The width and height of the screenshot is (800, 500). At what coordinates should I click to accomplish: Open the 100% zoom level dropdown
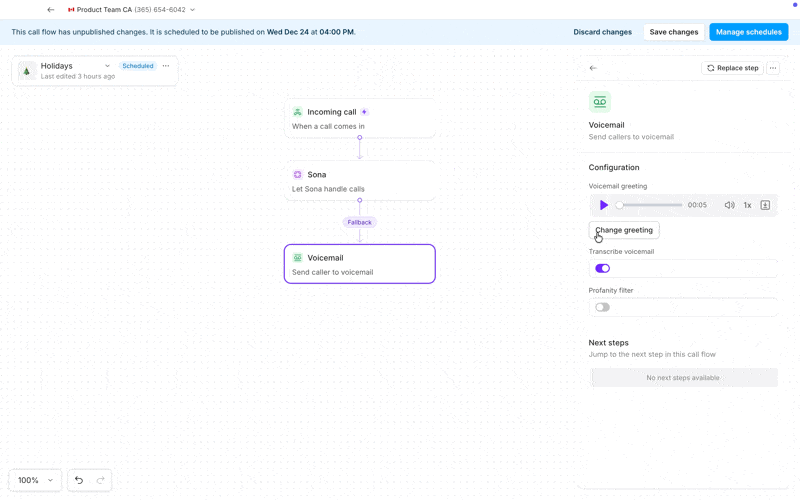[x=35, y=480]
